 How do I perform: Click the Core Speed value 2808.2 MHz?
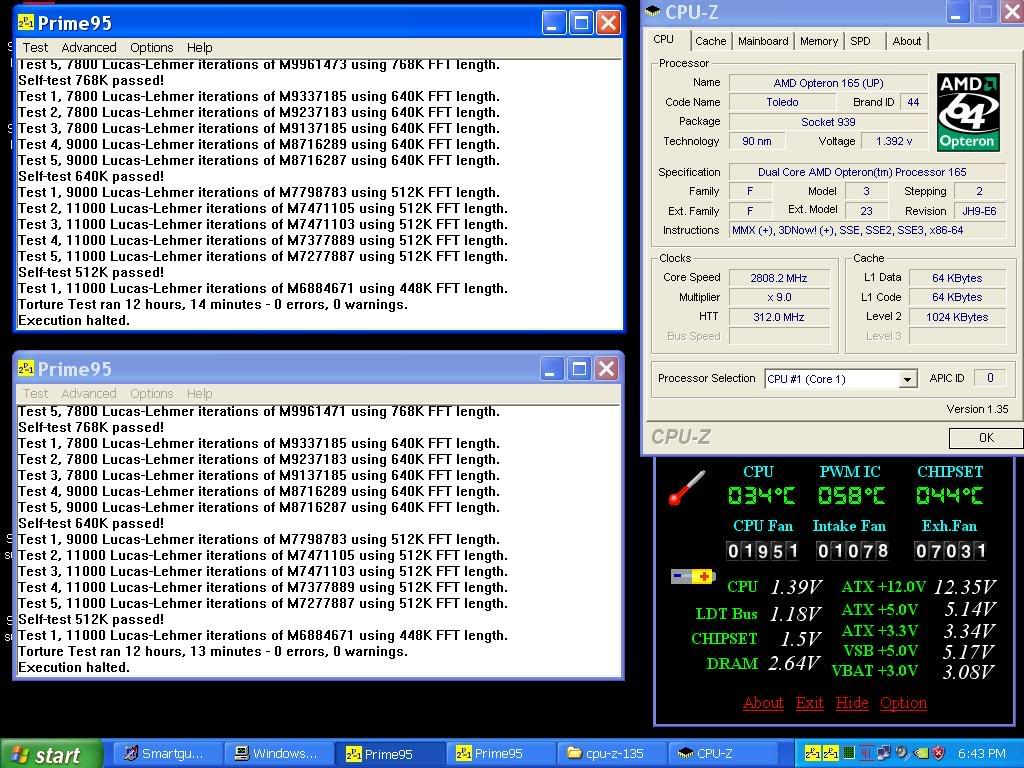click(779, 278)
